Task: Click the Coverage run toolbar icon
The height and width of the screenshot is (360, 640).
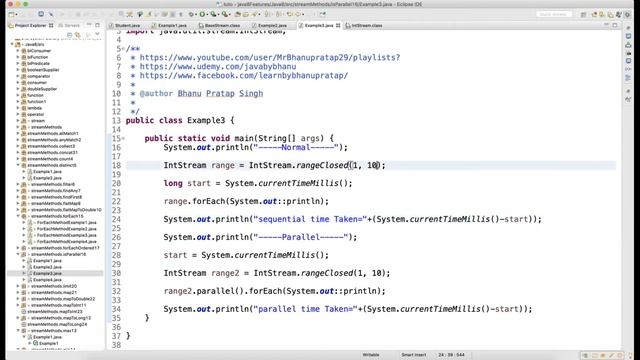Action: tap(213, 14)
